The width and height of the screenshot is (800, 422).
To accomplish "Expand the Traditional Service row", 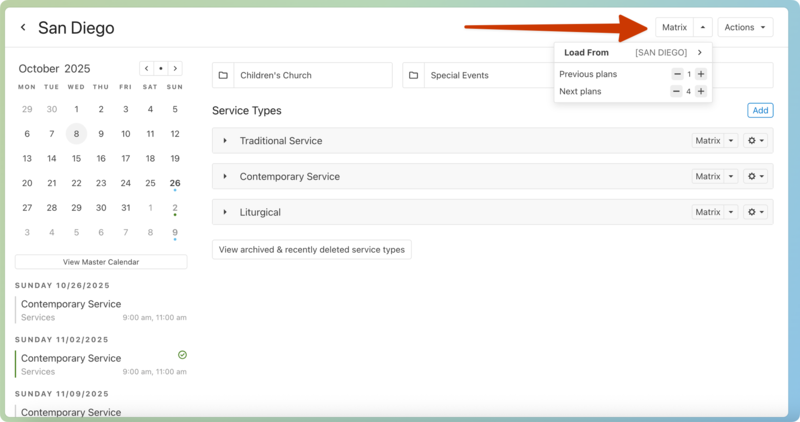I will (225, 141).
